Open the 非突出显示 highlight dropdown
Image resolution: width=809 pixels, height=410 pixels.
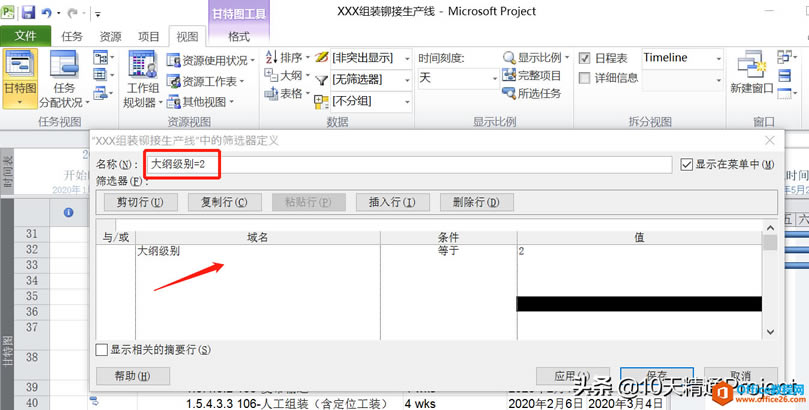click(407, 58)
